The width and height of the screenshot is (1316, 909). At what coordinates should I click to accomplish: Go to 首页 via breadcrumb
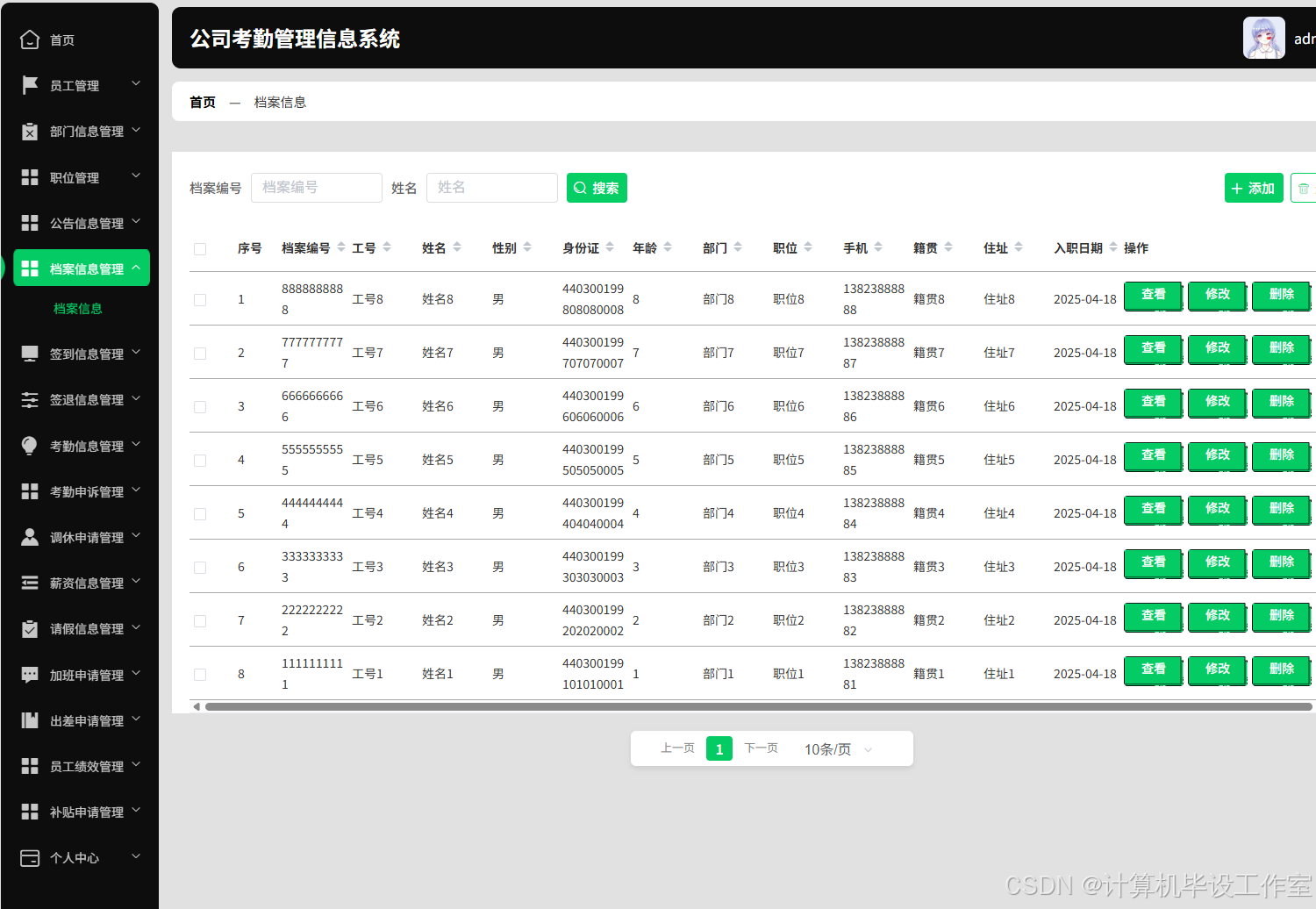[203, 102]
